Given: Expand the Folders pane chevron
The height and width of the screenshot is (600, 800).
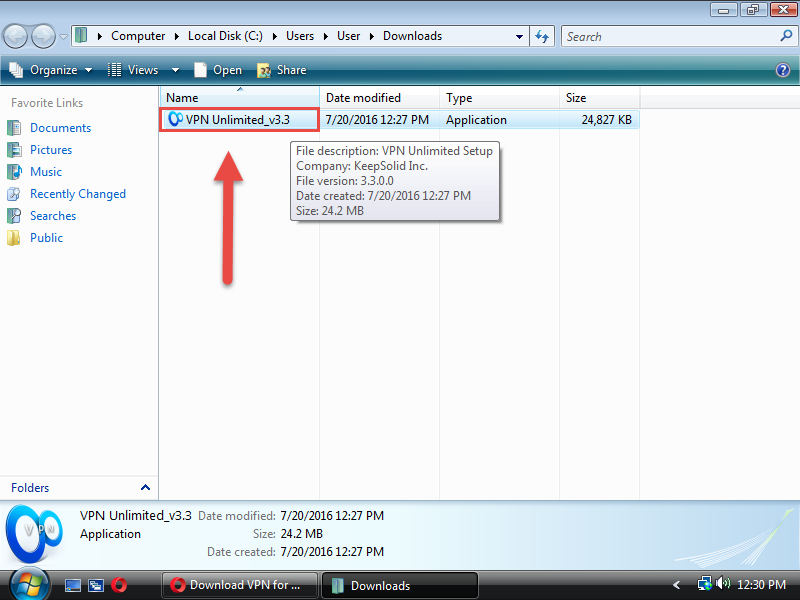Looking at the screenshot, I should [x=145, y=487].
